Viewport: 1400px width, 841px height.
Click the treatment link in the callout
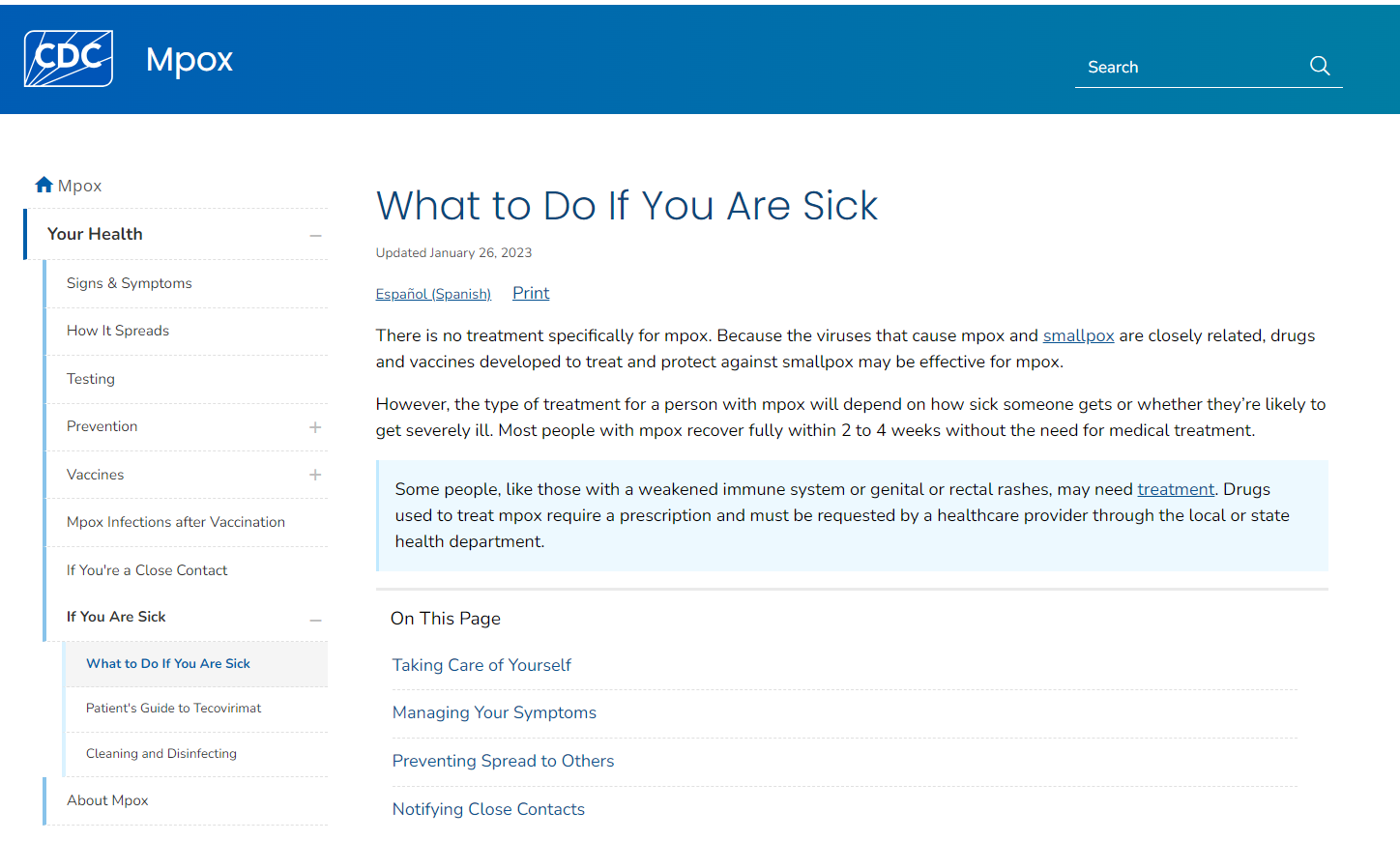click(x=1176, y=489)
